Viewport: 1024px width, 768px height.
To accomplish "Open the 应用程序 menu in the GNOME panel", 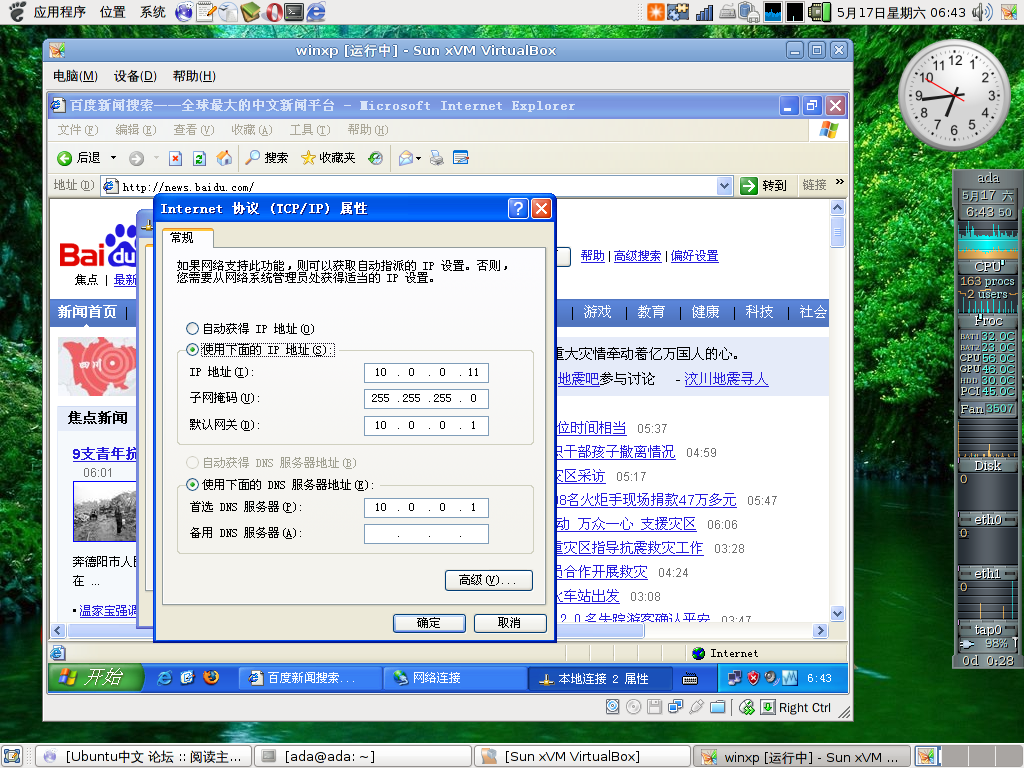I will pyautogui.click(x=59, y=12).
